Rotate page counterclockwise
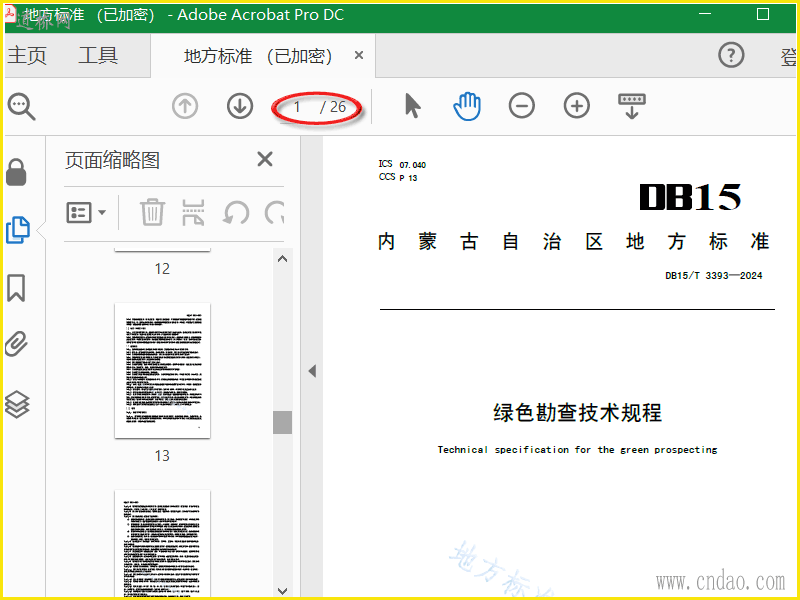The width and height of the screenshot is (800, 600). (x=236, y=212)
